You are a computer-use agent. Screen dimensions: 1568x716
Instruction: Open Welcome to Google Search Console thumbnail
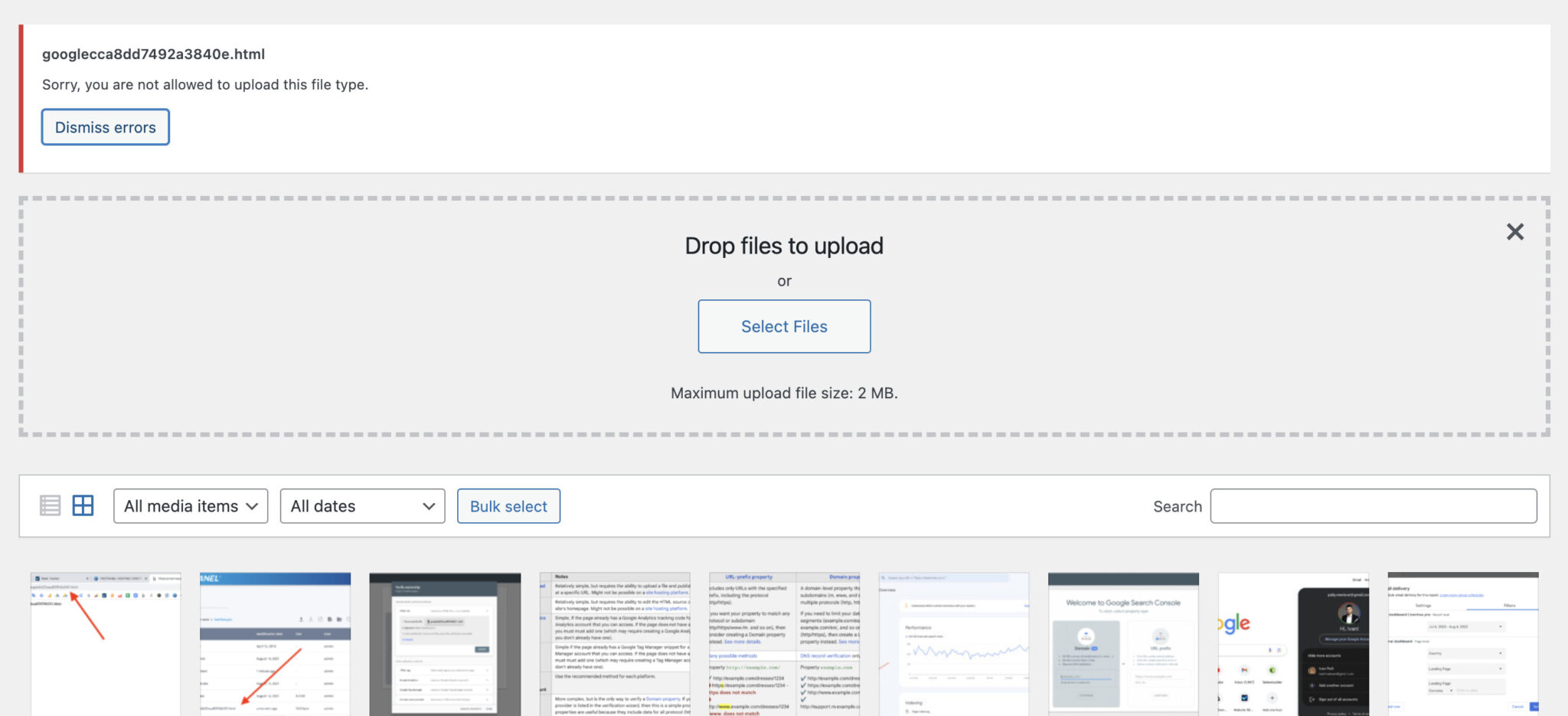pos(1123,643)
